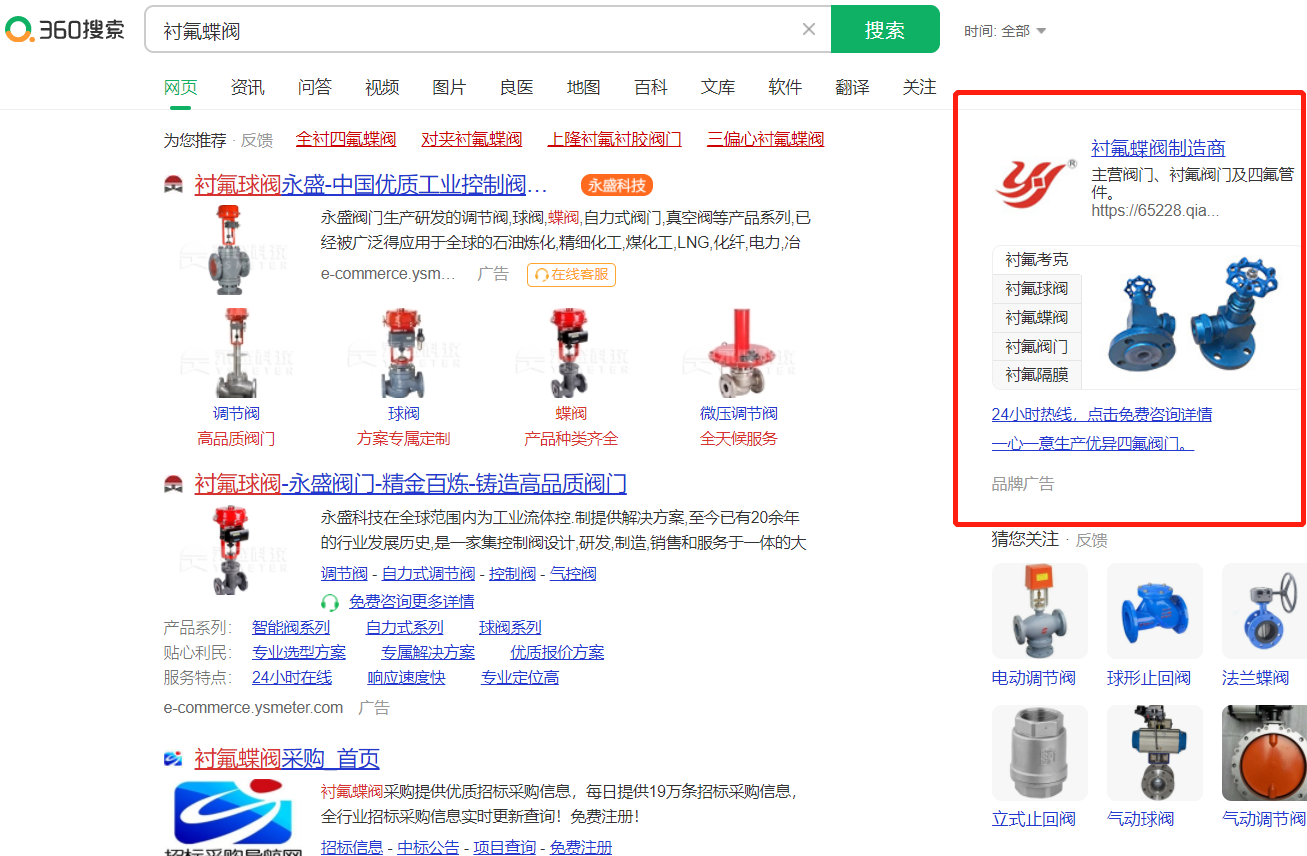
Task: Open result 衬氟球阀-永盛阀门-精金百炼-铸造高品质阀门
Action: click(410, 485)
